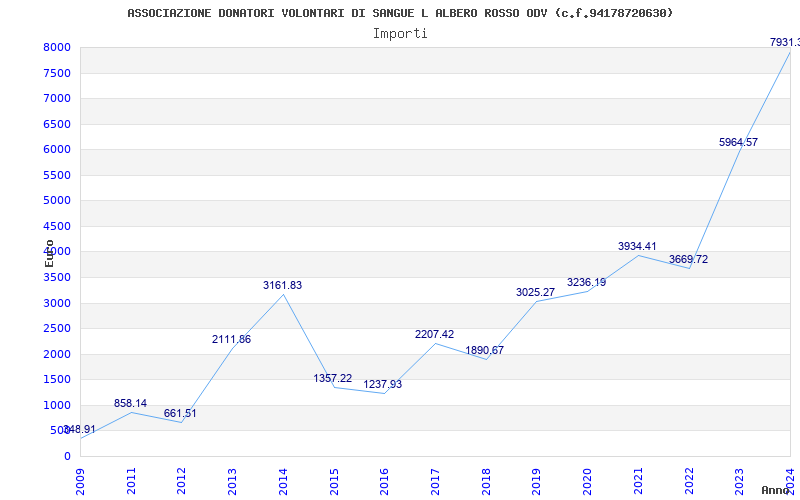This screenshot has height=500, width=800.
Task: Click the data label 1237.93
Action: (x=383, y=384)
